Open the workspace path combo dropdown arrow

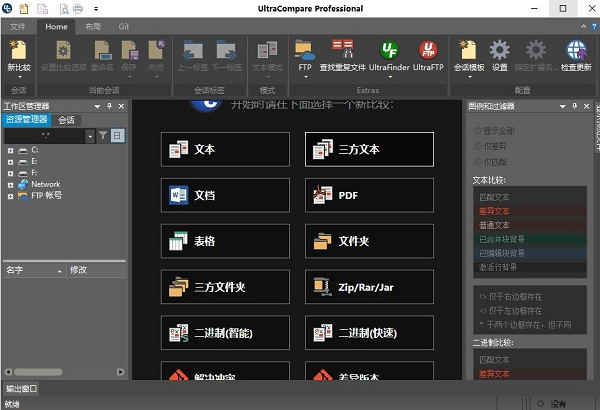pyautogui.click(x=90, y=136)
